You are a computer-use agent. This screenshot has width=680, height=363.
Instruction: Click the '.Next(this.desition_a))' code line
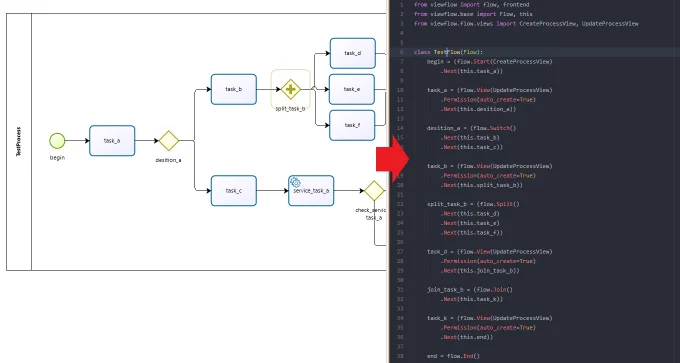click(x=478, y=109)
